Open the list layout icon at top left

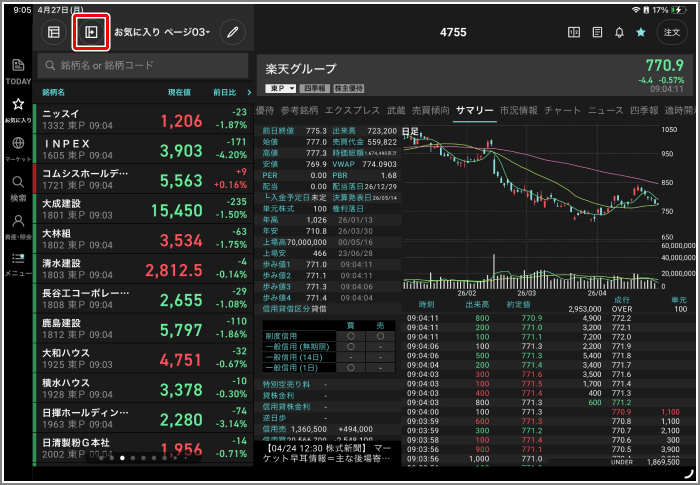point(54,32)
